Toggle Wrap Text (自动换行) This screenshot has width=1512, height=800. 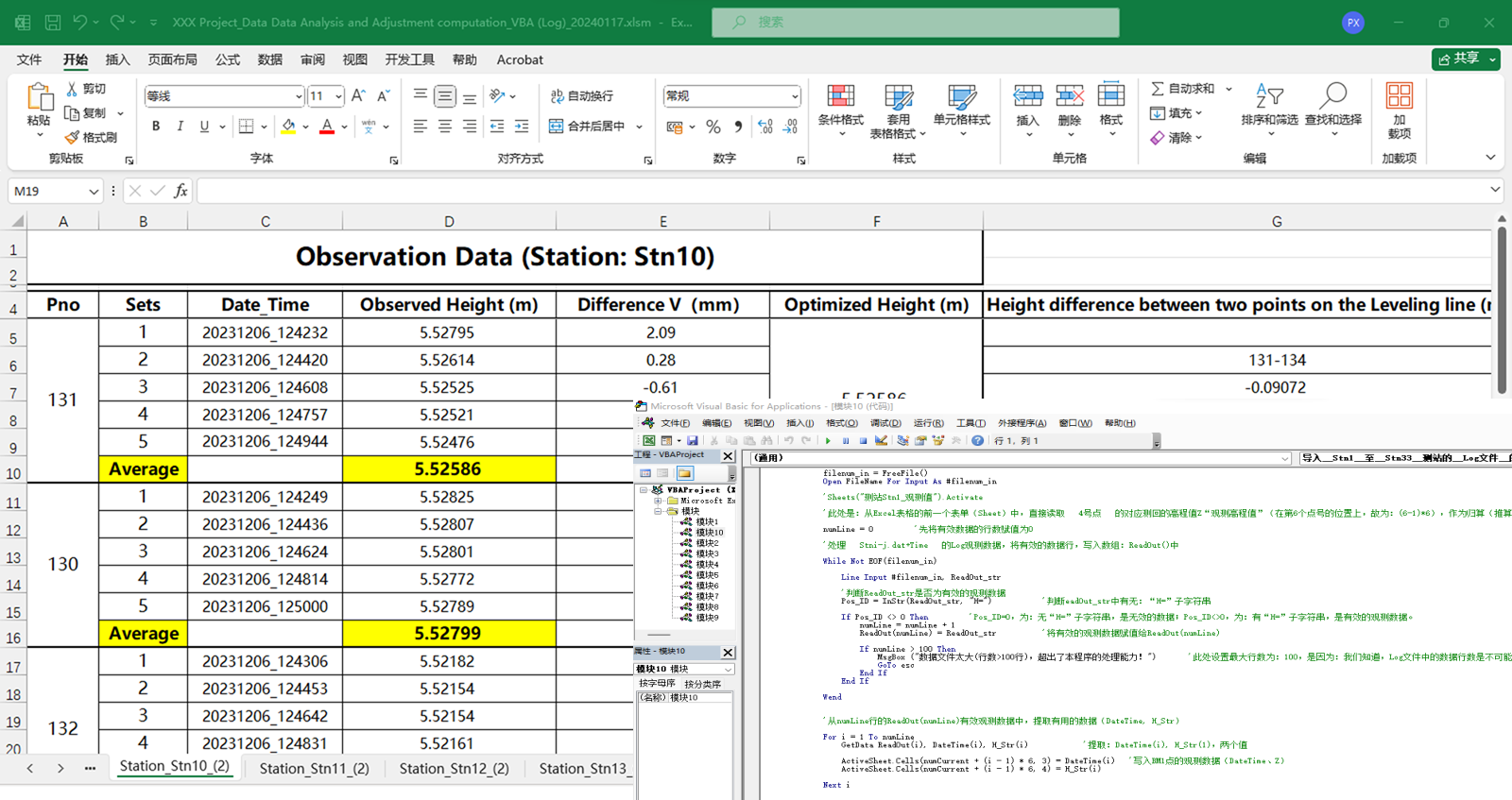[x=583, y=96]
